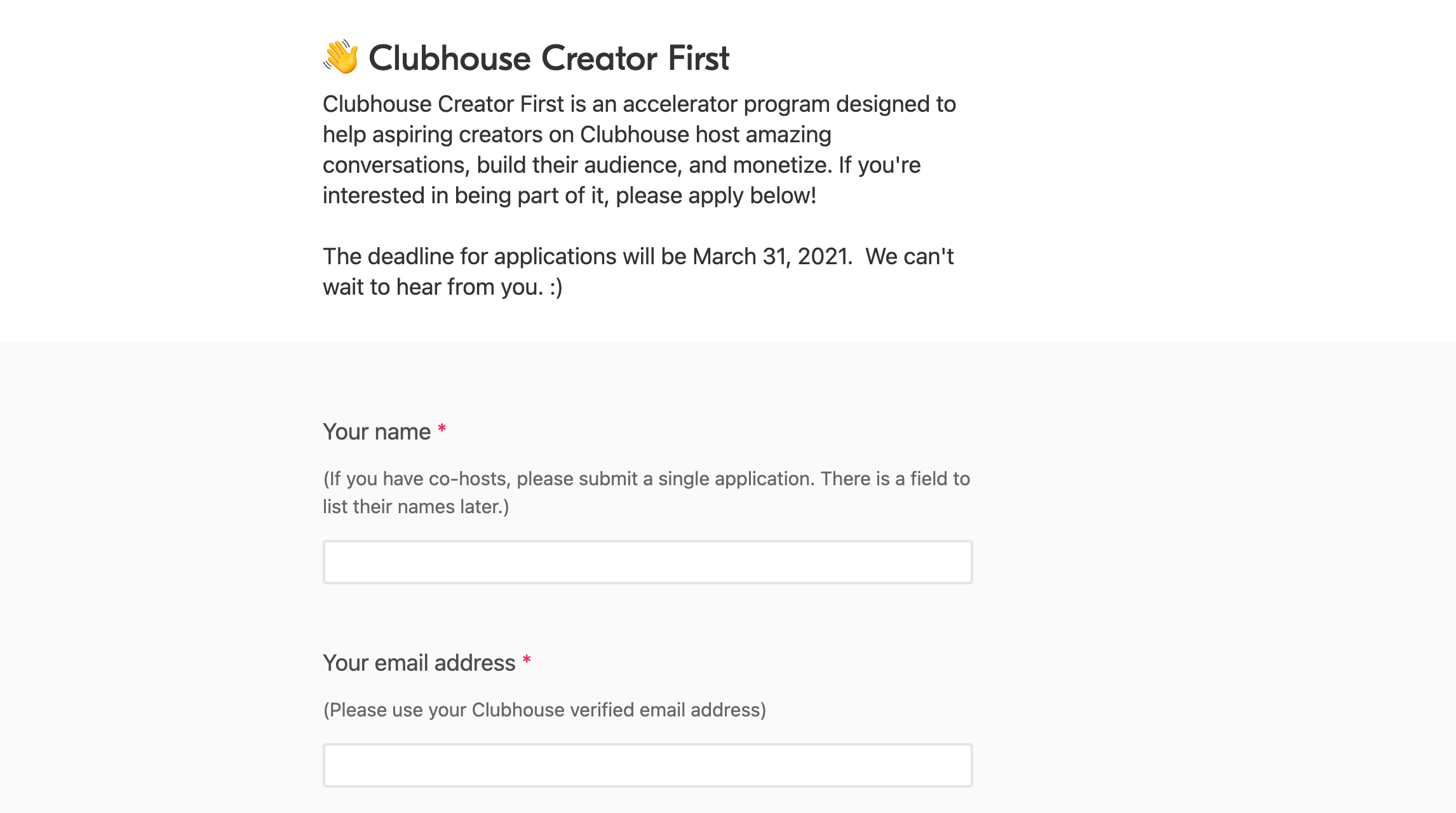Screen dimensions: 1456x813
Task: Focus the Your email address text field
Action: click(647, 765)
